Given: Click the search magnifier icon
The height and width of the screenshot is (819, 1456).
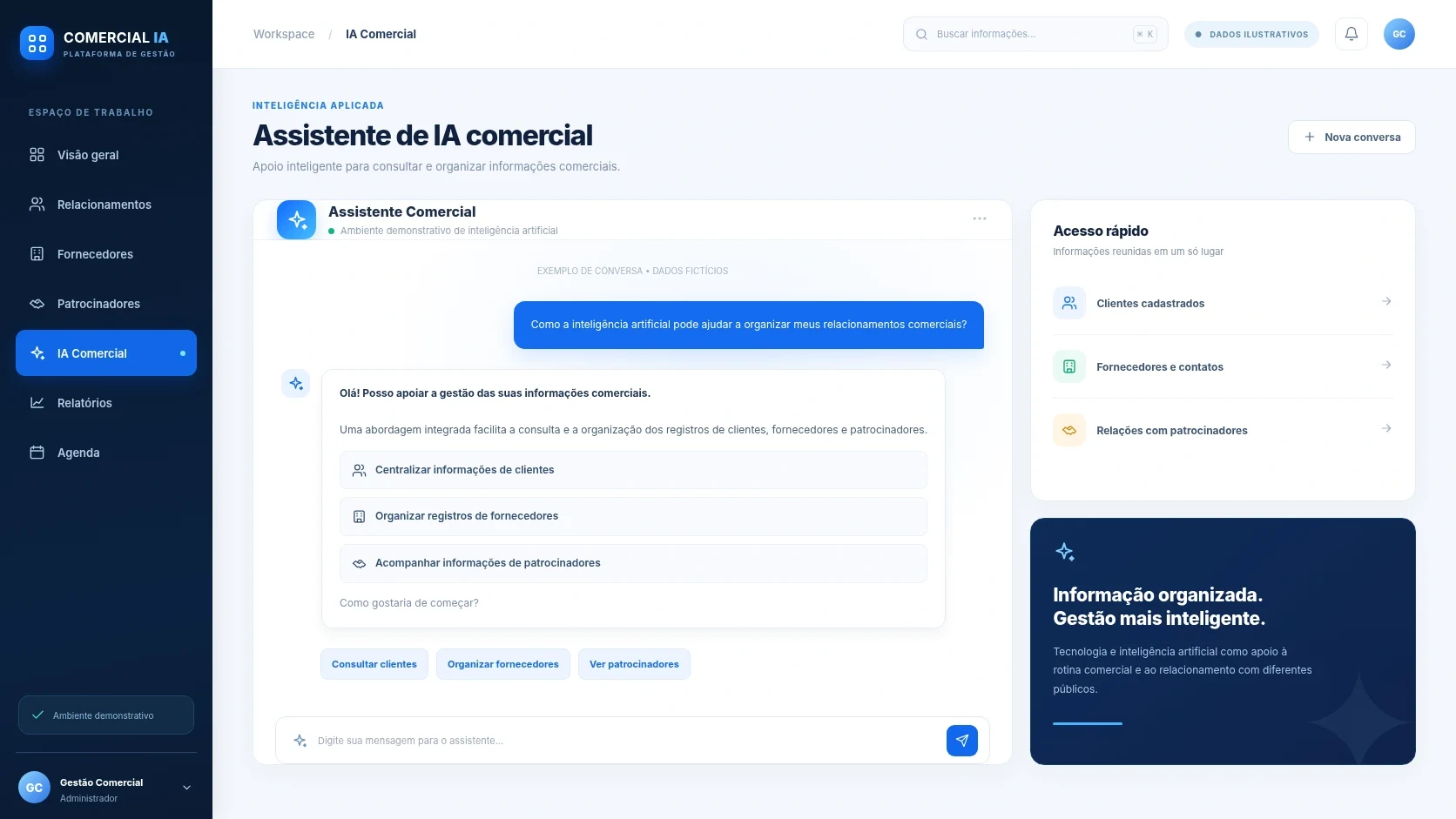Looking at the screenshot, I should (921, 34).
